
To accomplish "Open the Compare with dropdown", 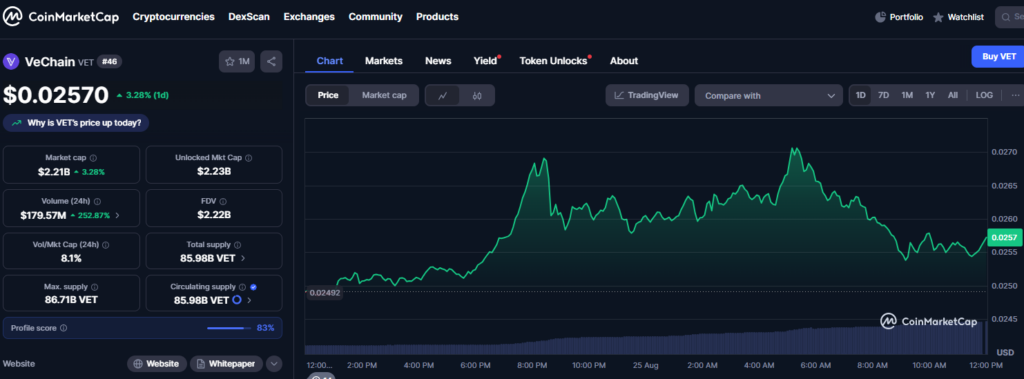I will point(769,95).
